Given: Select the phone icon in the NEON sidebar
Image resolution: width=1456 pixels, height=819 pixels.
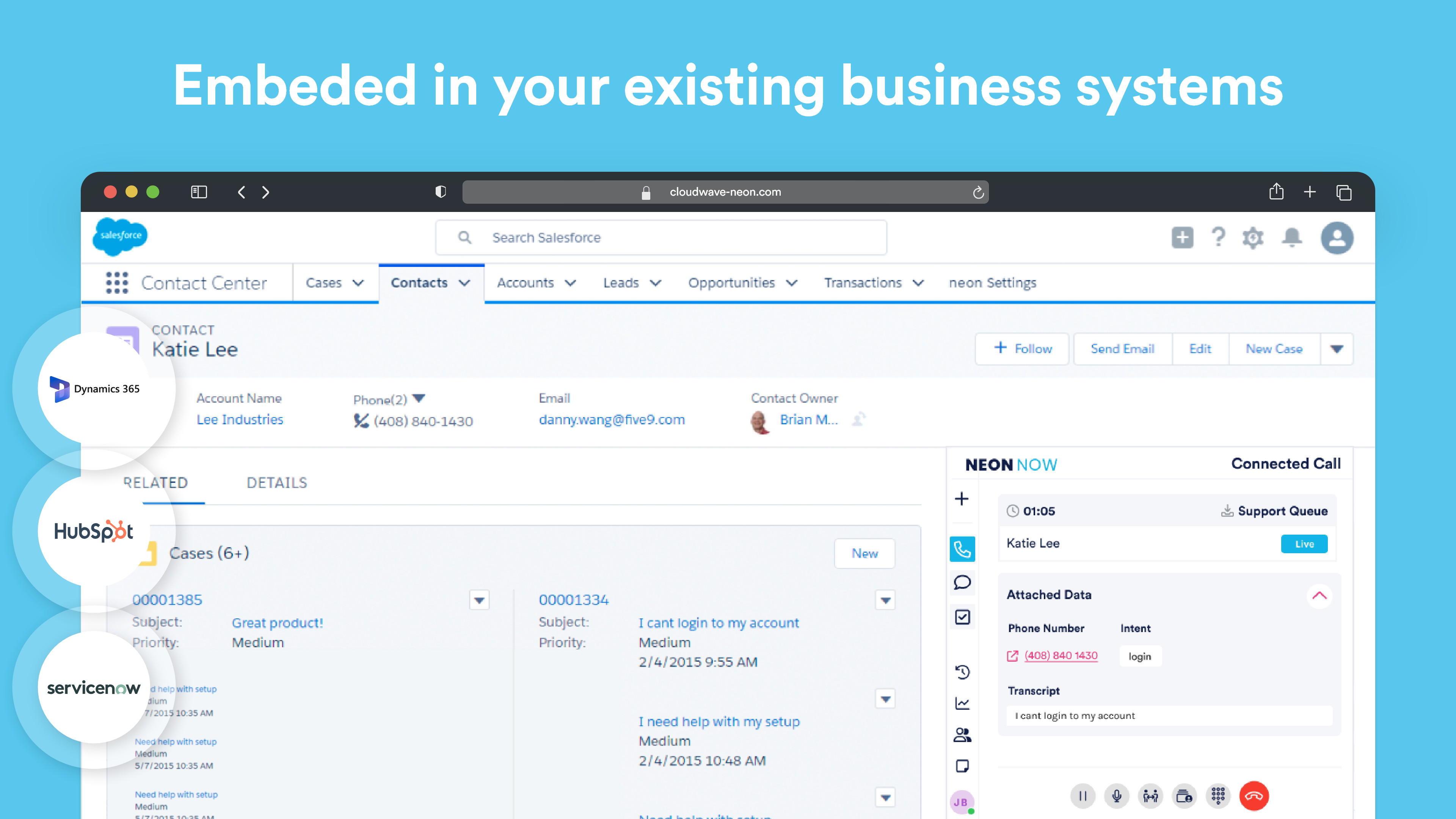Looking at the screenshot, I should coord(962,549).
